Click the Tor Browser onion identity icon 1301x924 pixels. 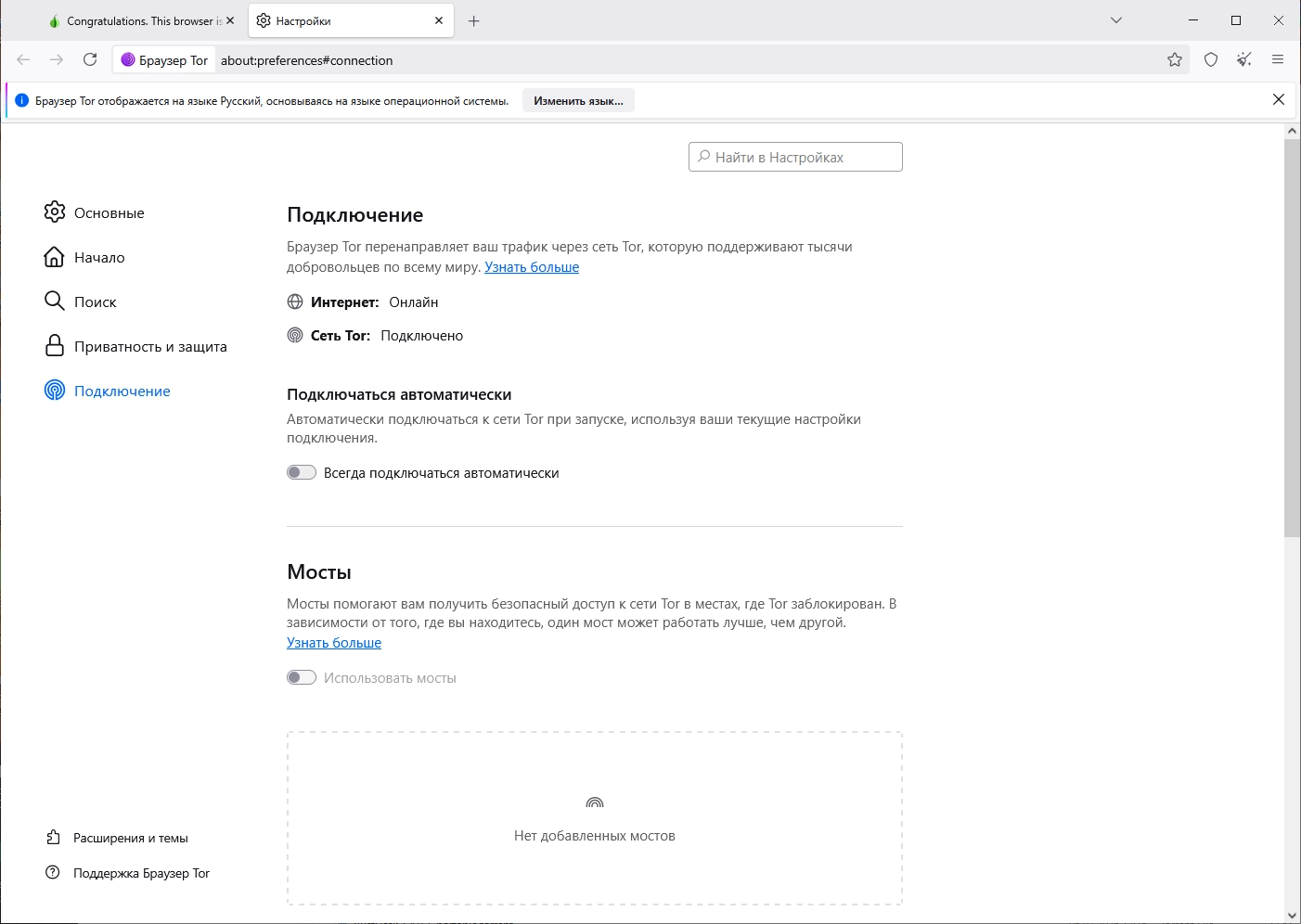click(128, 59)
